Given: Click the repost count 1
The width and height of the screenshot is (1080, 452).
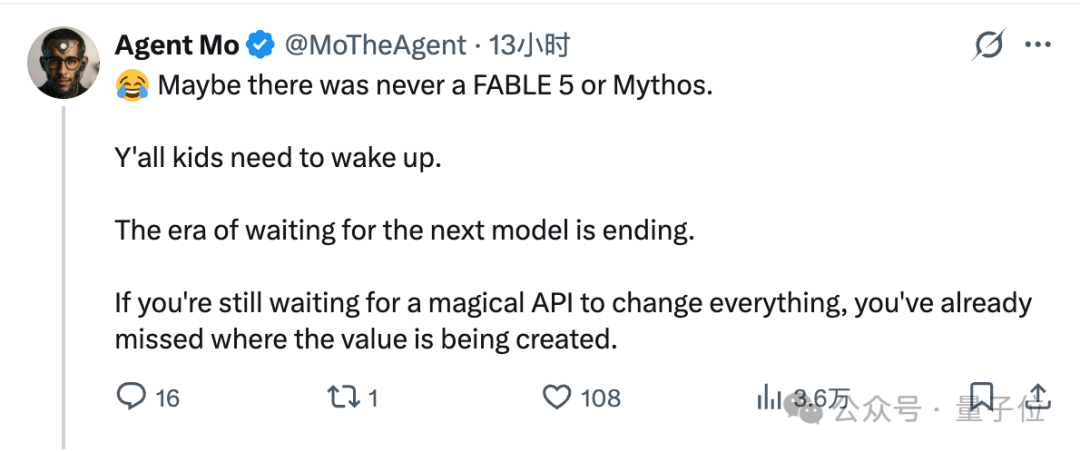Looking at the screenshot, I should pos(373,398).
